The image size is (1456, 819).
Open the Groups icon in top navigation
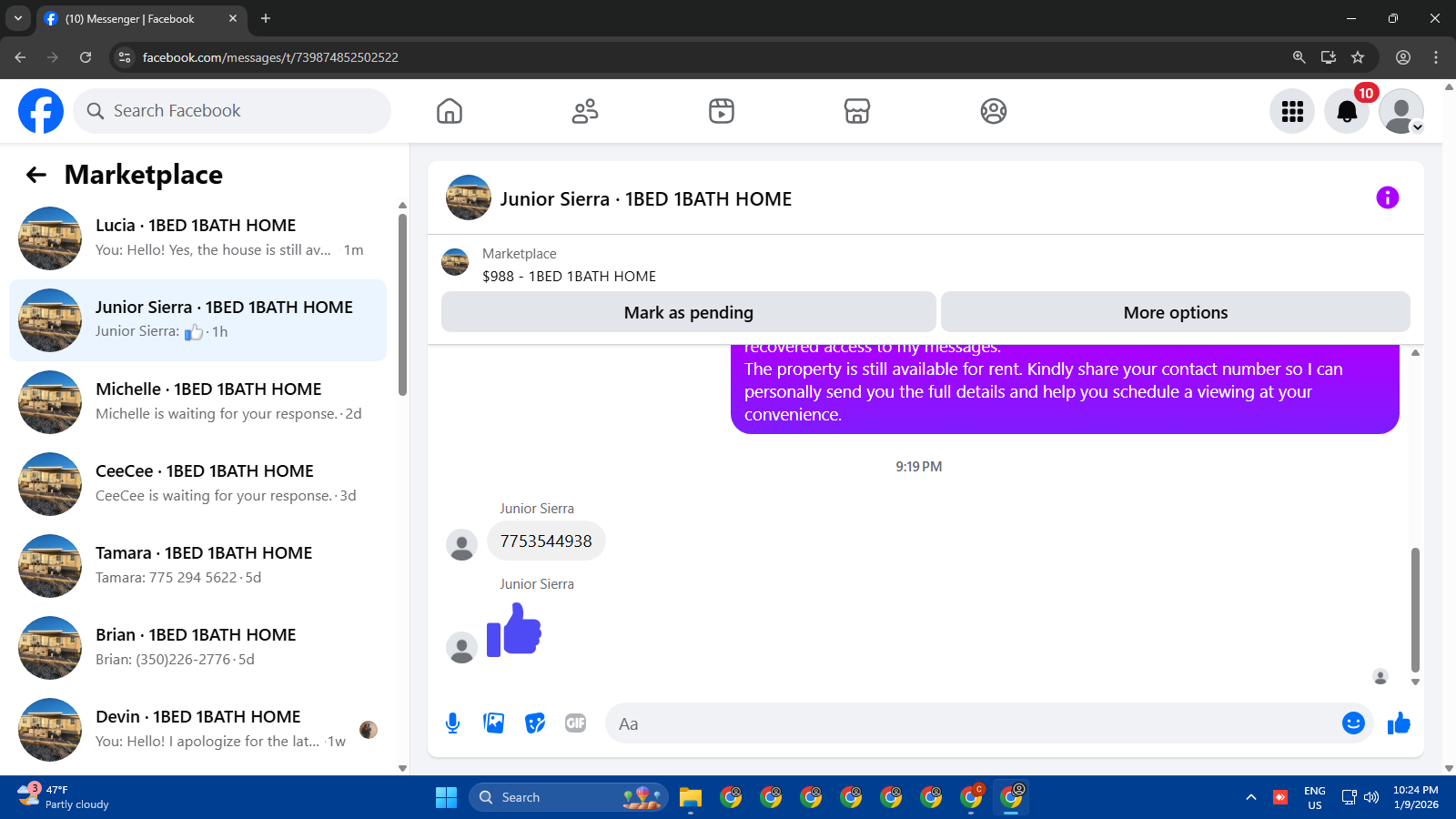994,111
